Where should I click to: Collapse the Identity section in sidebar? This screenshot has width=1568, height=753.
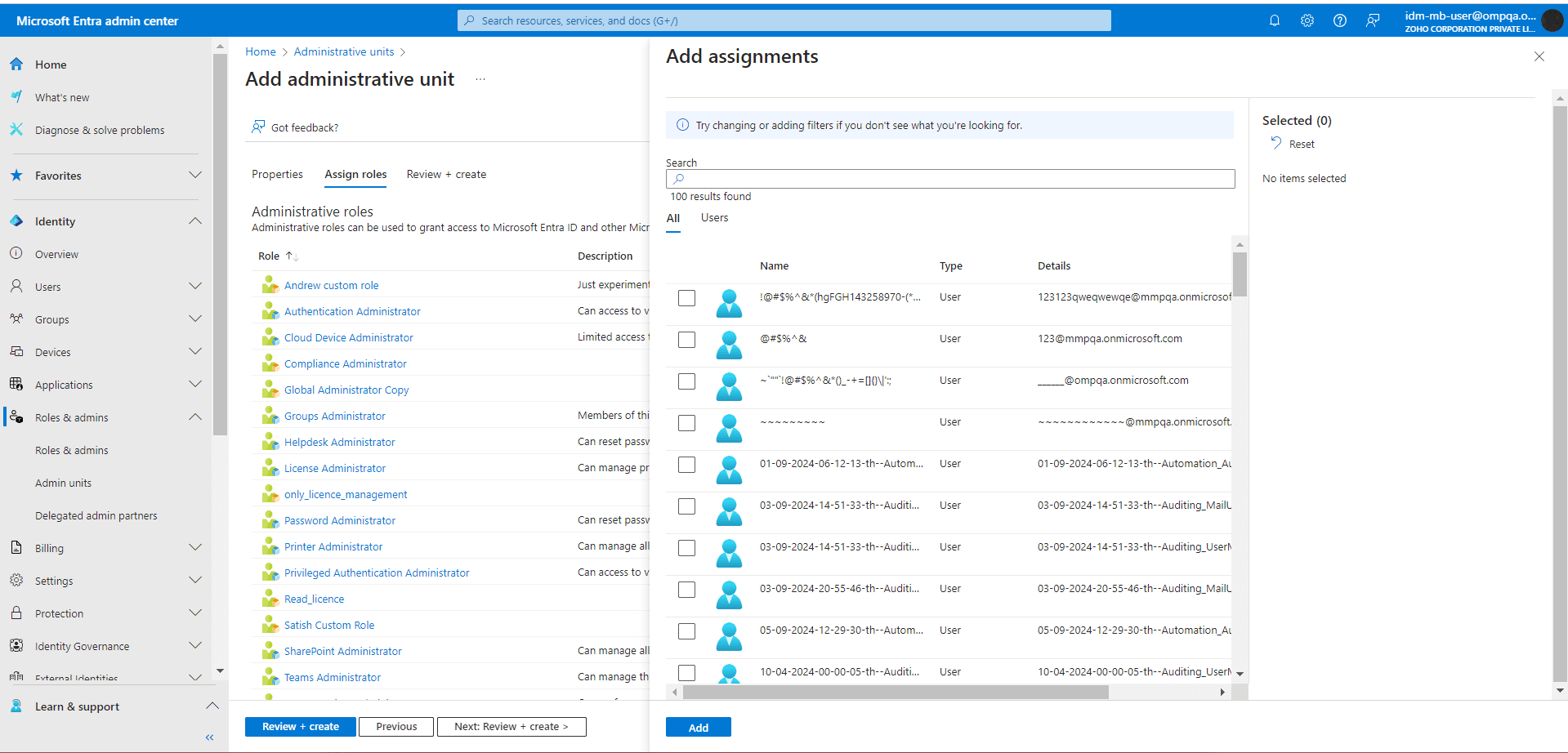[194, 221]
